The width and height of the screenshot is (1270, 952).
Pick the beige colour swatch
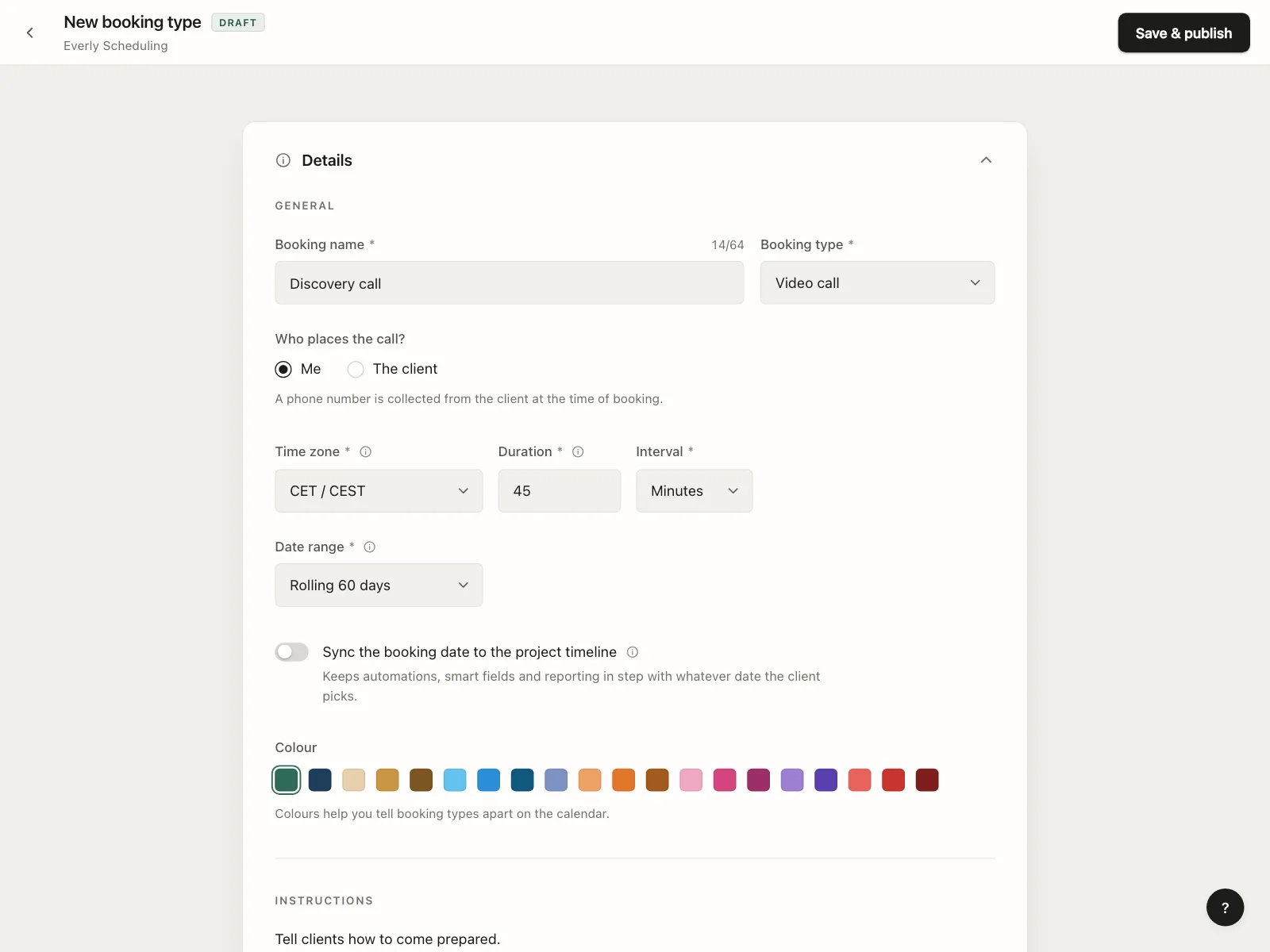tap(354, 781)
